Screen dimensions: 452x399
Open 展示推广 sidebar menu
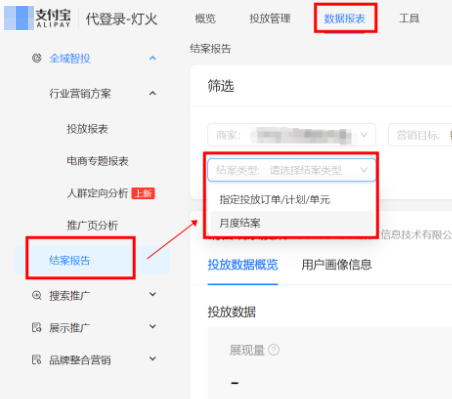(70, 328)
